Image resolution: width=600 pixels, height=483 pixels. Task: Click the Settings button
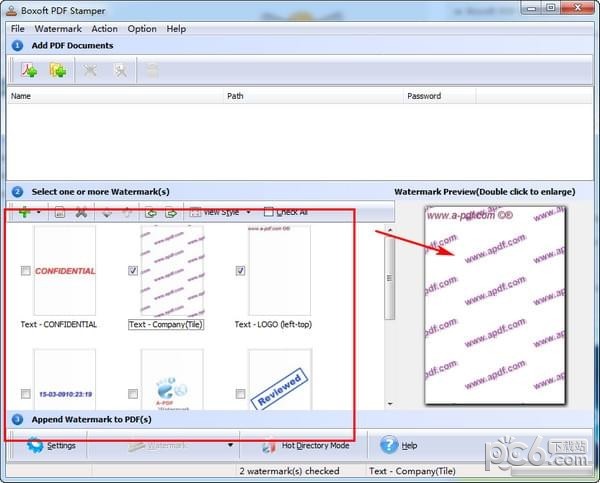(x=51, y=445)
